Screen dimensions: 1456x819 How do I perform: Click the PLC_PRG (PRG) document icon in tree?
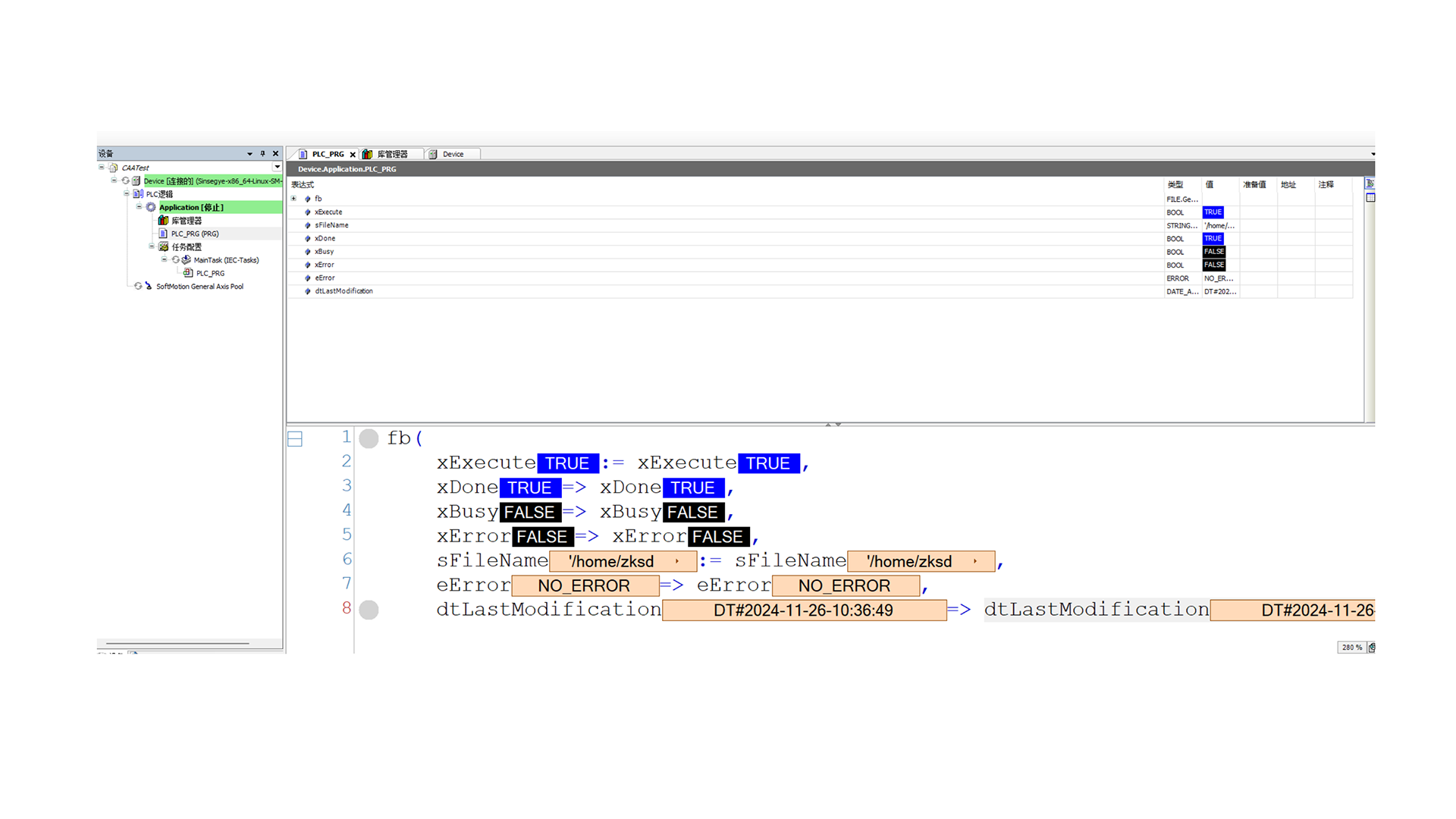coord(163,234)
